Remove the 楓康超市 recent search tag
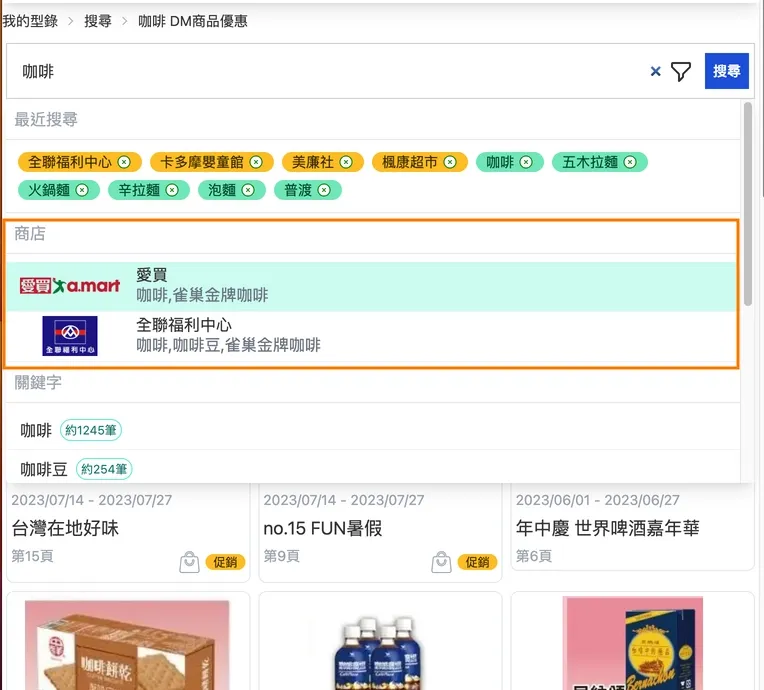The width and height of the screenshot is (764, 690). 450,162
